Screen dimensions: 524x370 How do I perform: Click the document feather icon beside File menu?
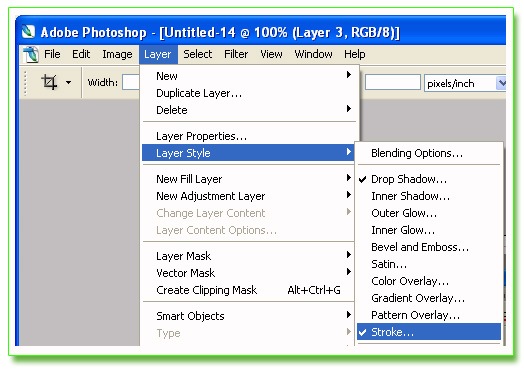pos(31,54)
